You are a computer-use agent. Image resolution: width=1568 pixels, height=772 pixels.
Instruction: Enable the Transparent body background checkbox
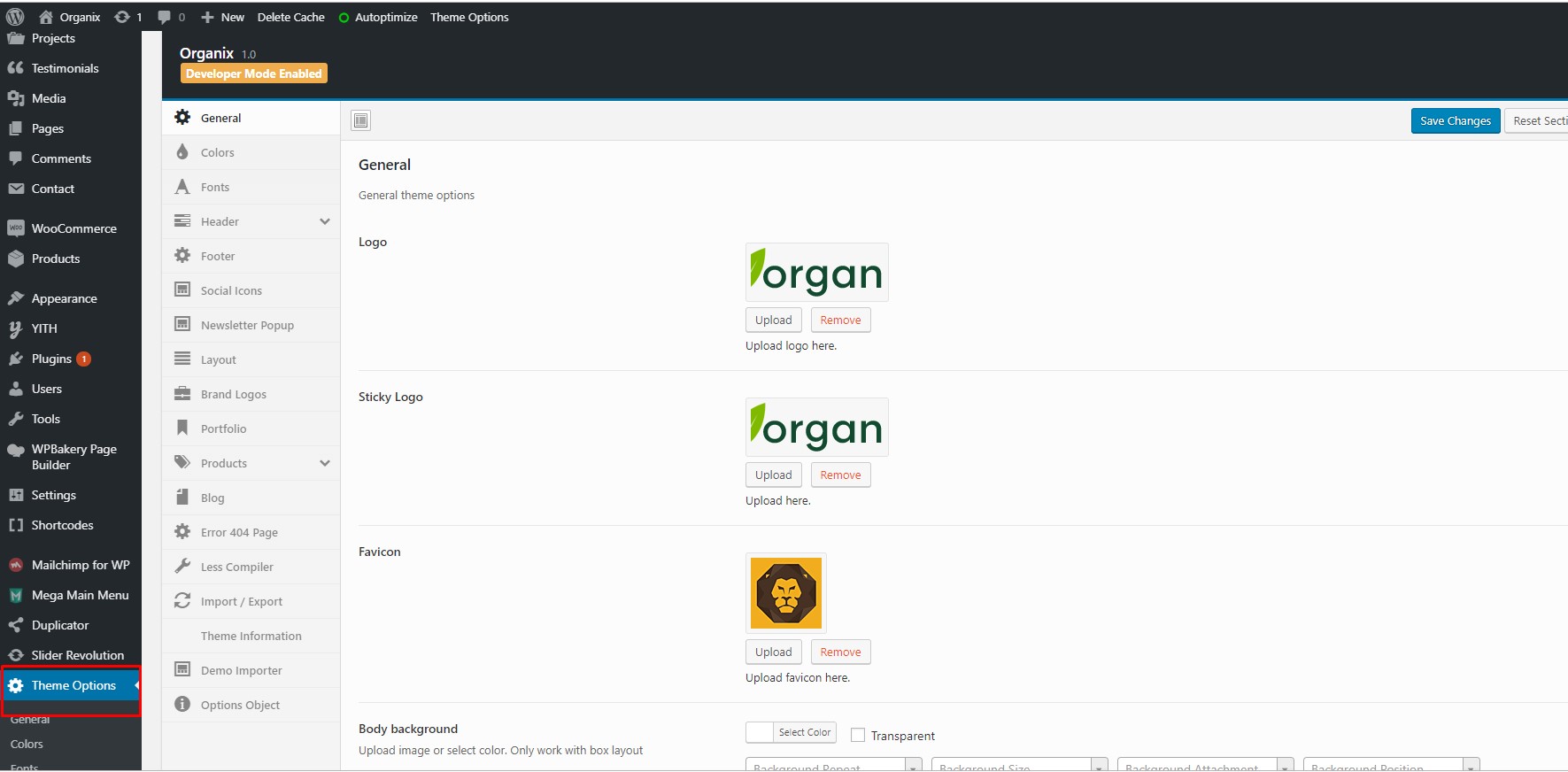pyautogui.click(x=858, y=735)
